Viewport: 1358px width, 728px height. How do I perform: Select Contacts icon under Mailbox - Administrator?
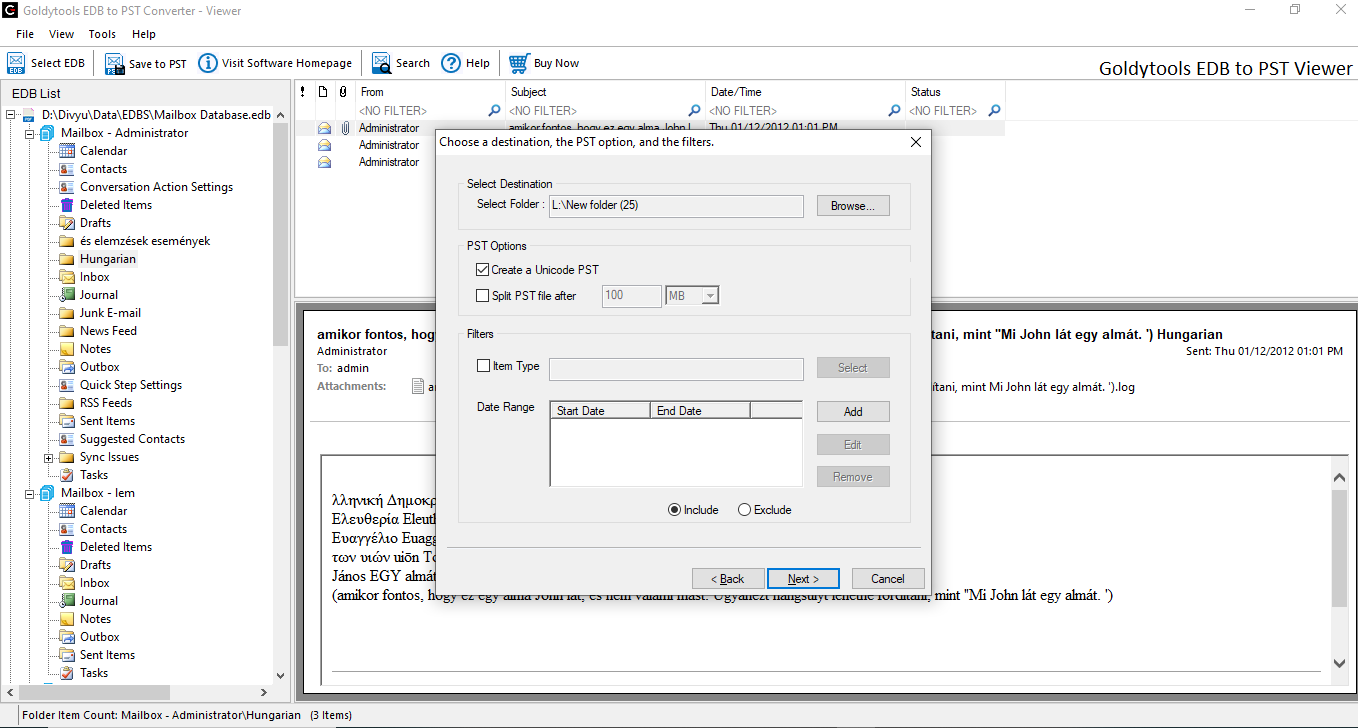click(67, 169)
